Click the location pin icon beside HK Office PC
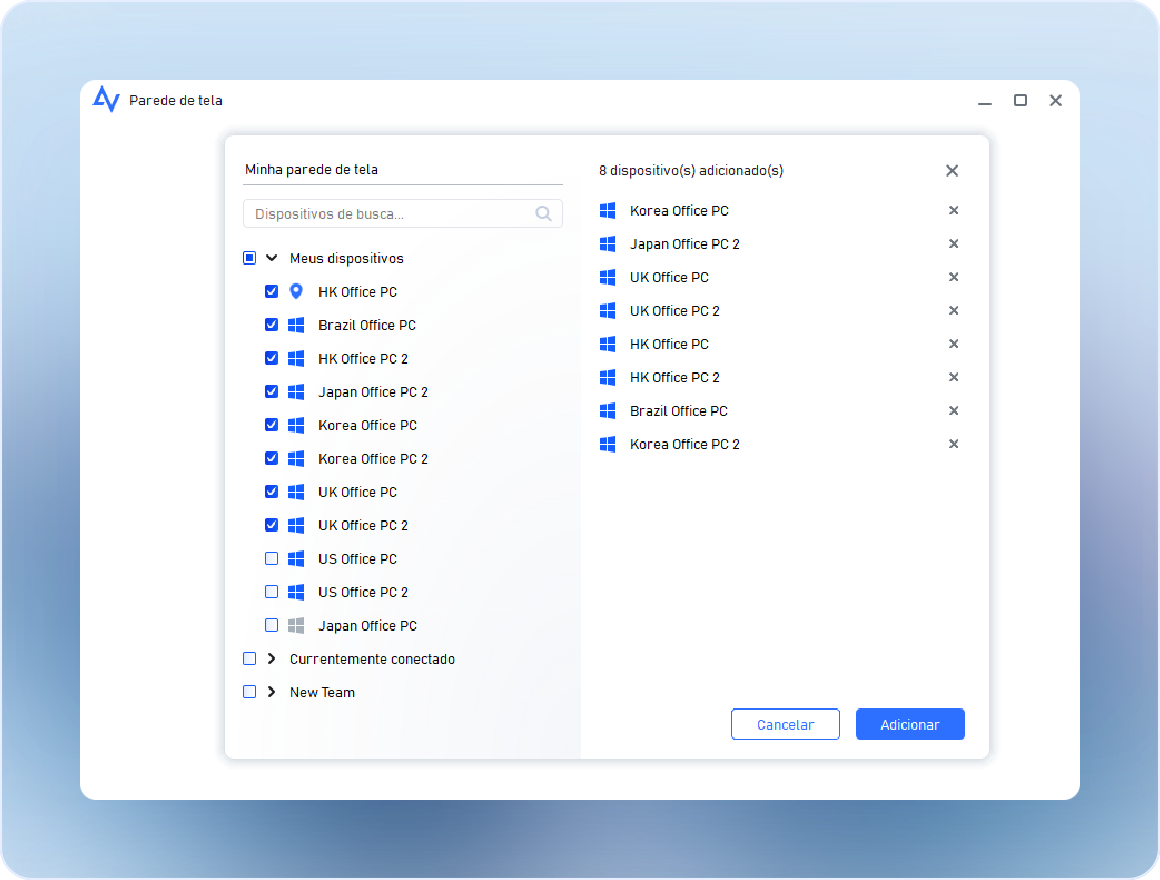1160x880 pixels. [296, 292]
